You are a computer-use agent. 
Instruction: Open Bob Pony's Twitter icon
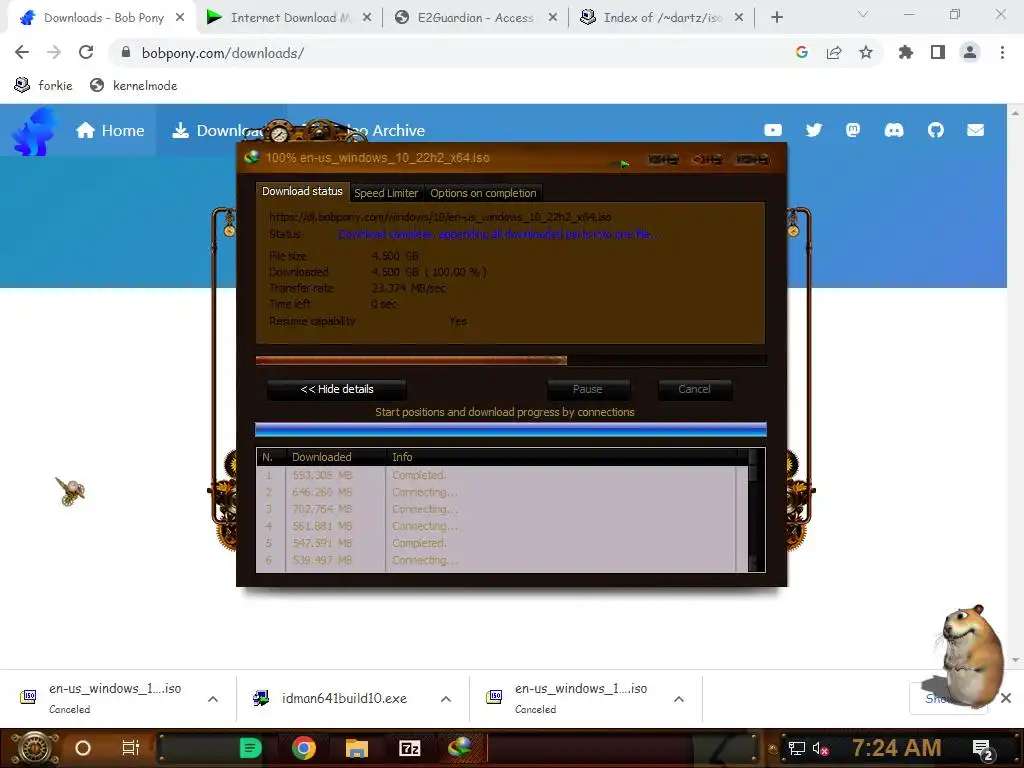coord(814,130)
